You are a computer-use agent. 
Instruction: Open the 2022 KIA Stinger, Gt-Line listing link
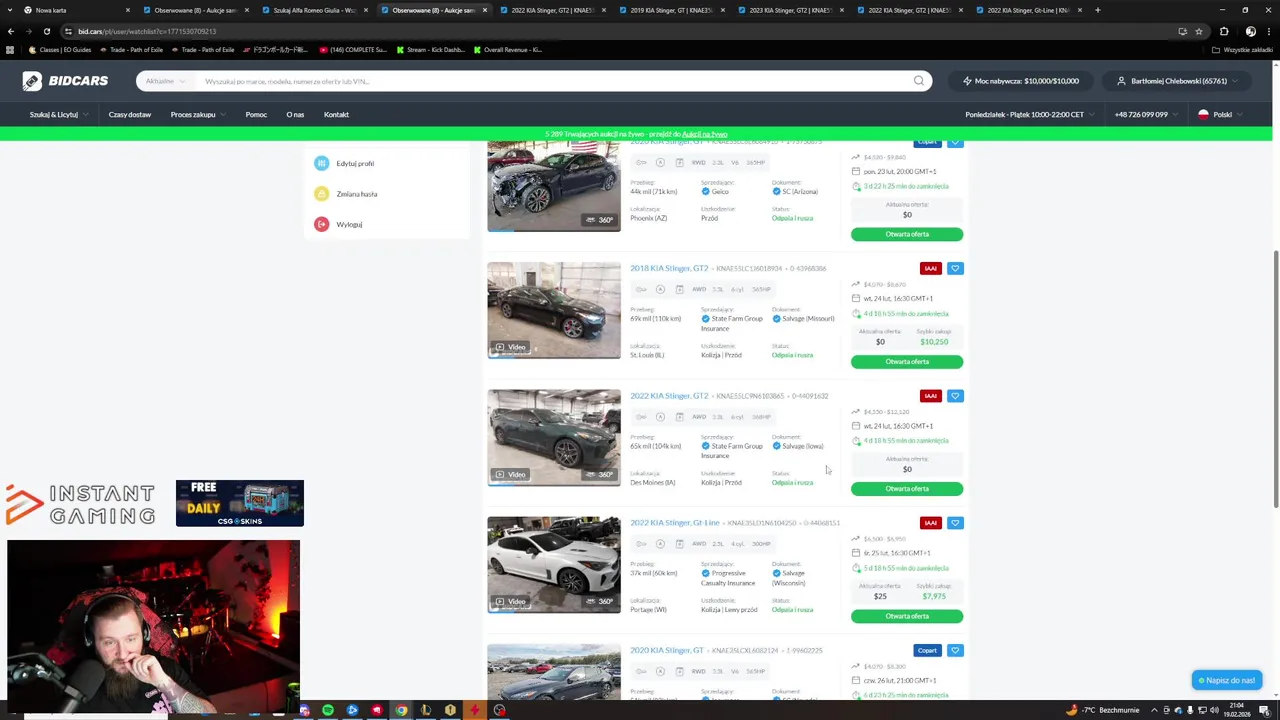pos(675,523)
